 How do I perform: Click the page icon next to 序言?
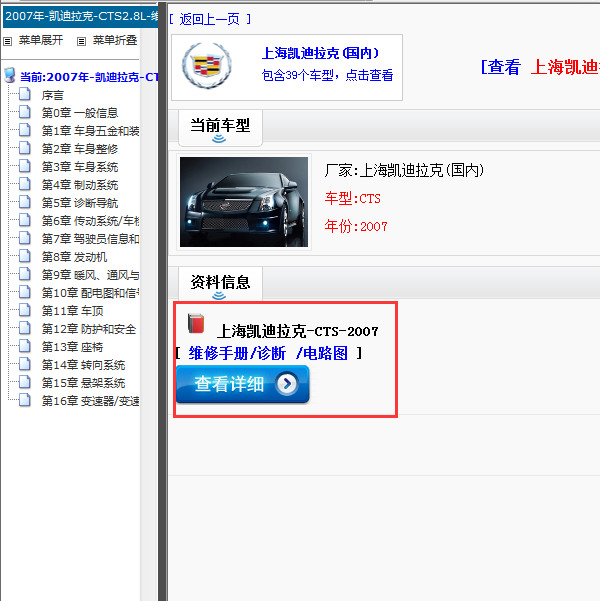tap(26, 95)
